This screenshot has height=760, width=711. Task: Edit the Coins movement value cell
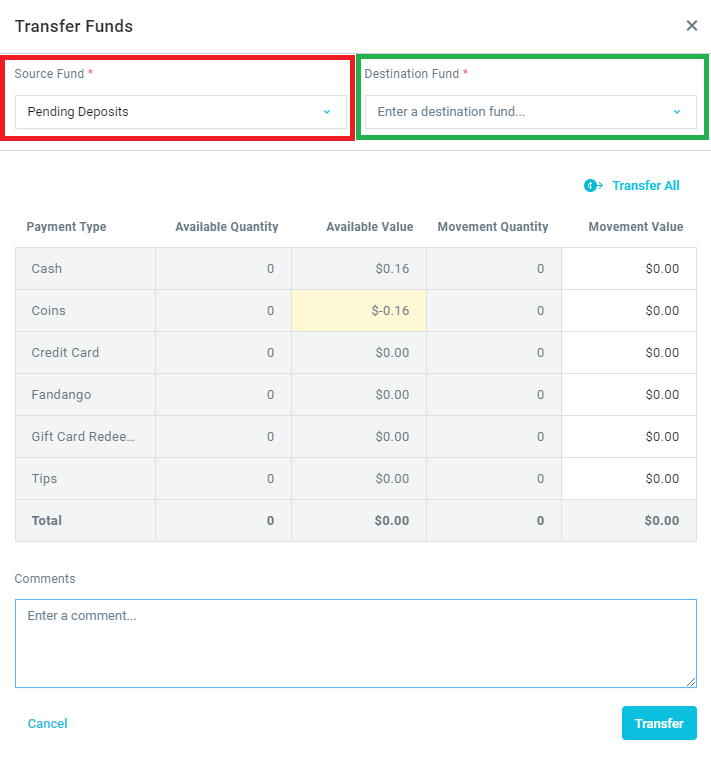pyautogui.click(x=629, y=311)
